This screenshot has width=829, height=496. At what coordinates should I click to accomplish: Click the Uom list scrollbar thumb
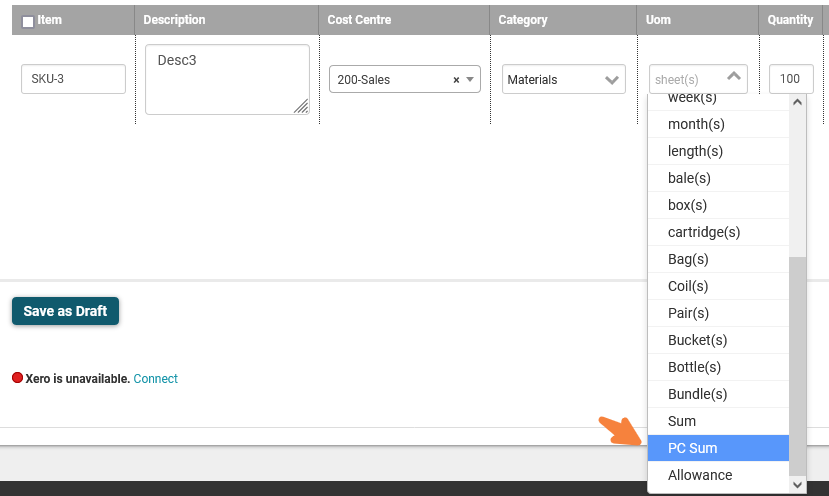(797, 366)
